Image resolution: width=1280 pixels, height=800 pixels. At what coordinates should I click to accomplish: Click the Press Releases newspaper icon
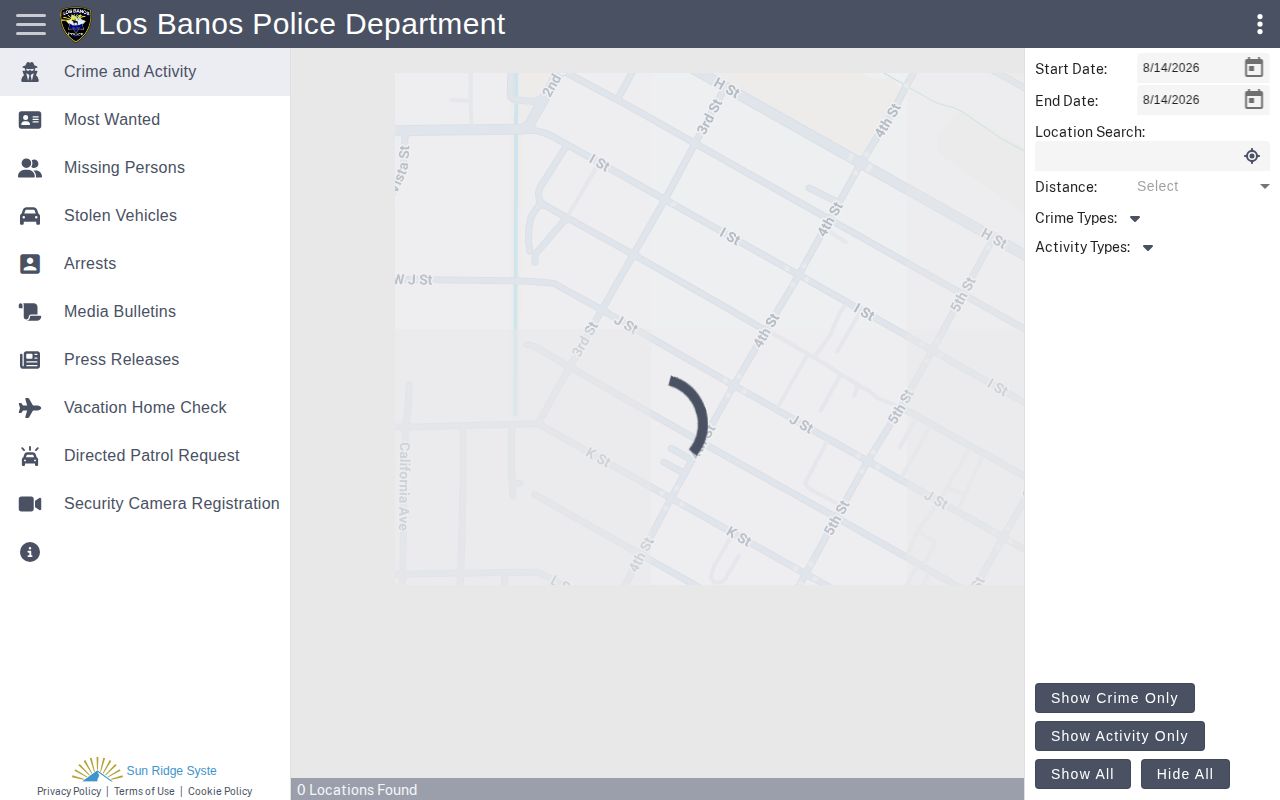click(x=30, y=360)
